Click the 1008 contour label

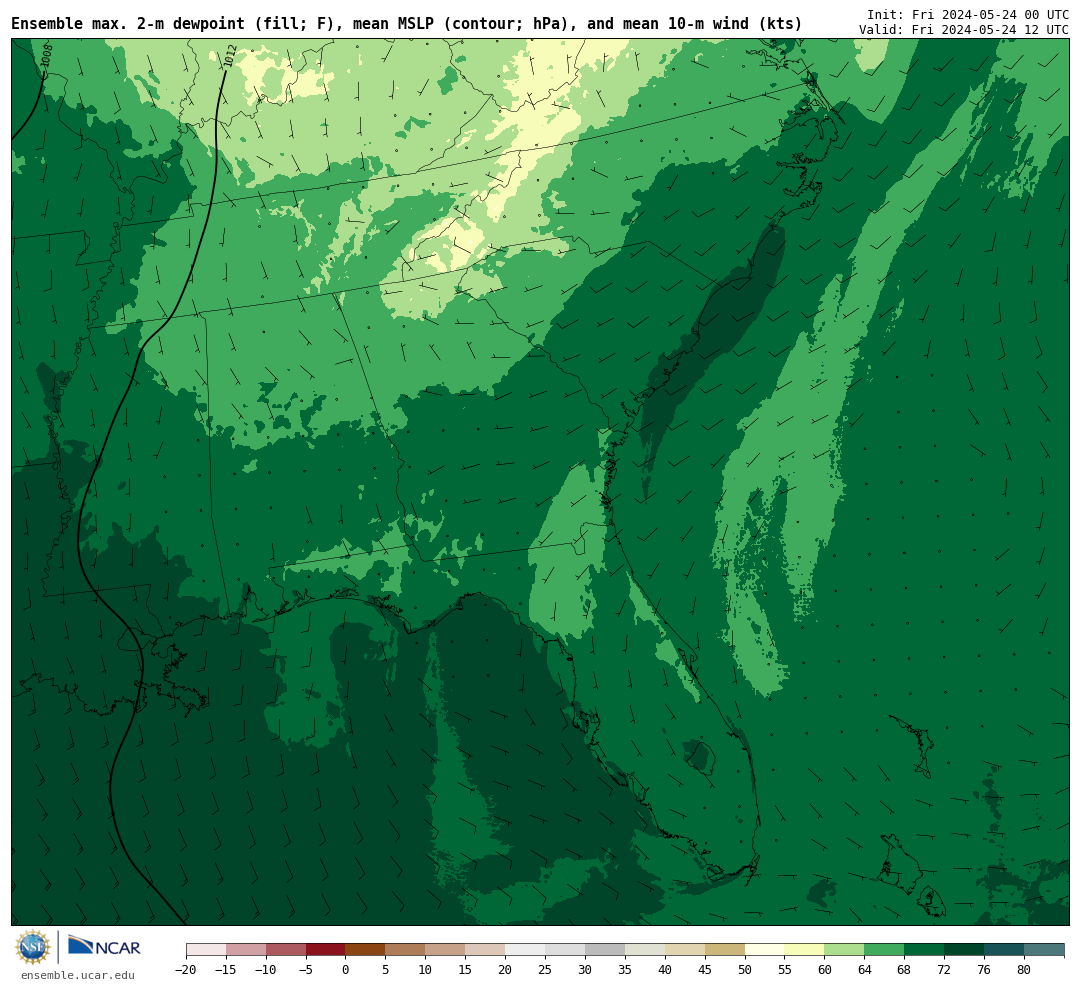pos(46,56)
